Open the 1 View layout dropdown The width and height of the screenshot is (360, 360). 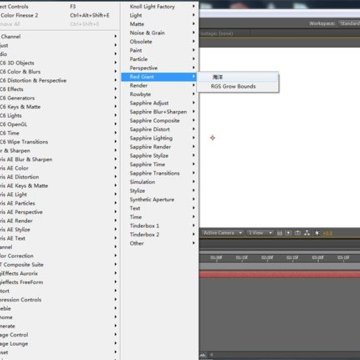point(260,233)
